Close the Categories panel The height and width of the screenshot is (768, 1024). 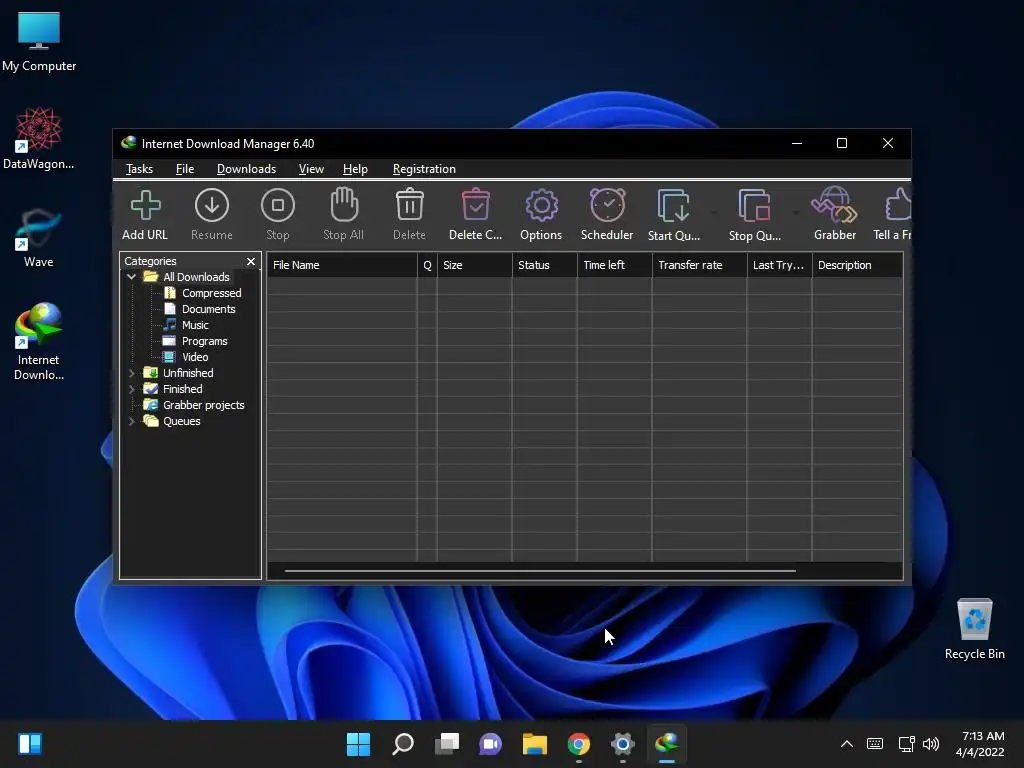pyautogui.click(x=251, y=261)
